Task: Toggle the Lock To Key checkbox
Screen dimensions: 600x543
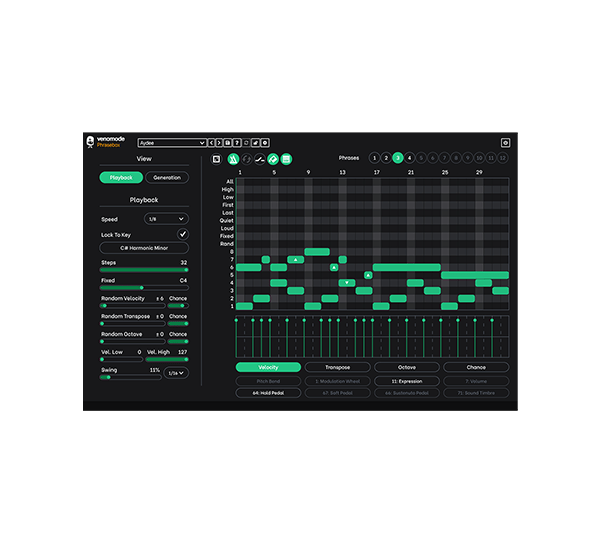Action: (183, 234)
